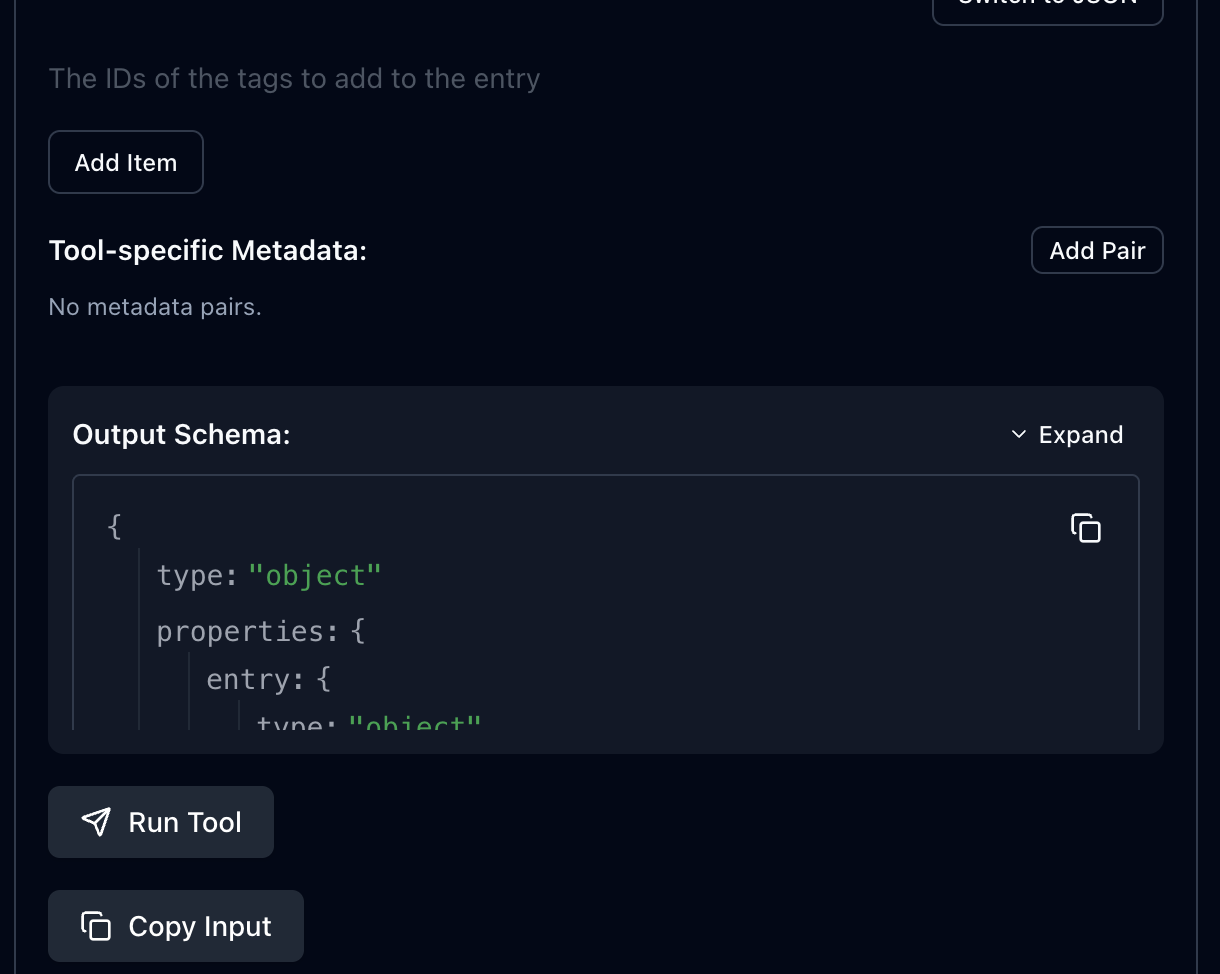Click the partially visible Switch to JSON button

[1047, 10]
